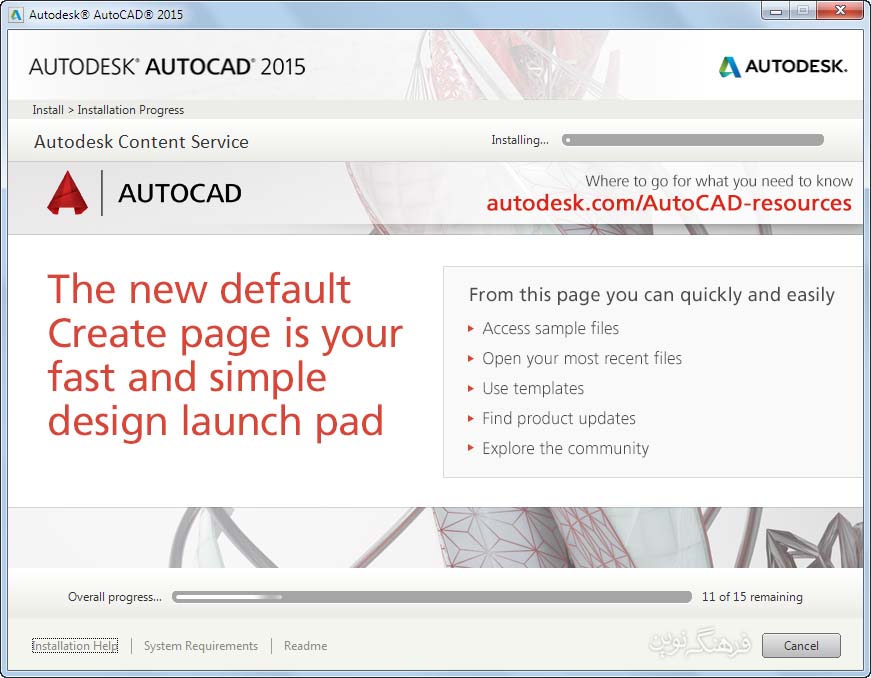Click the overall progress bar

pos(432,597)
